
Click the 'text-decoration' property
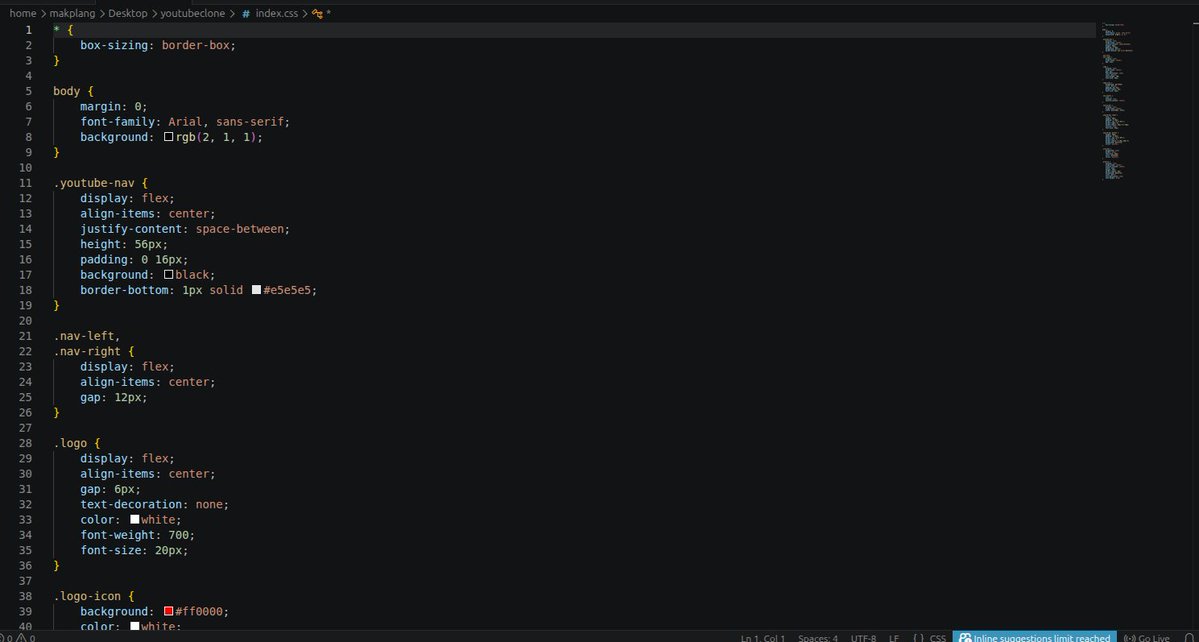point(131,504)
